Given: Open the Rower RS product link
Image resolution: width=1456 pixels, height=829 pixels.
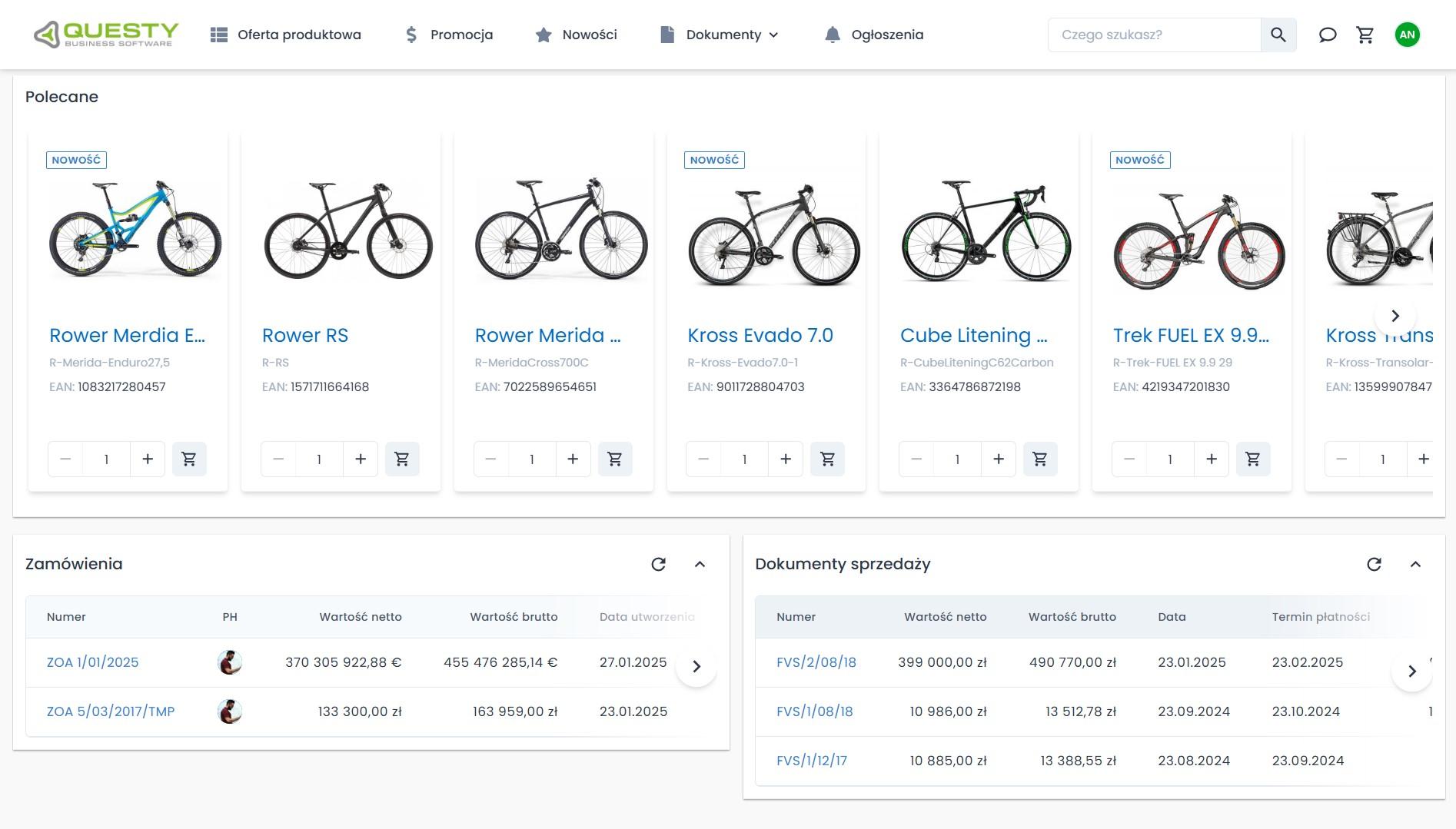Looking at the screenshot, I should 305,336.
